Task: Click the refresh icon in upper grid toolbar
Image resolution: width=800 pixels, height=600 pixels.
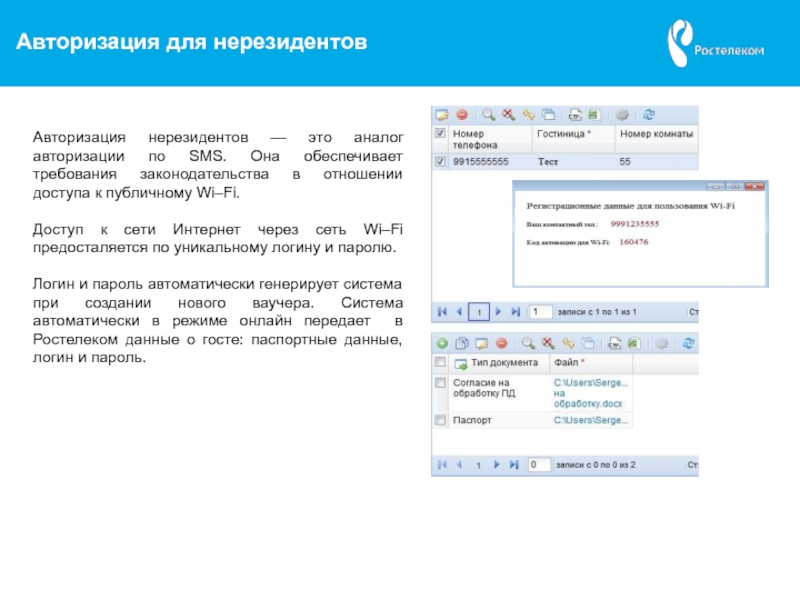Action: pyautogui.click(x=648, y=114)
